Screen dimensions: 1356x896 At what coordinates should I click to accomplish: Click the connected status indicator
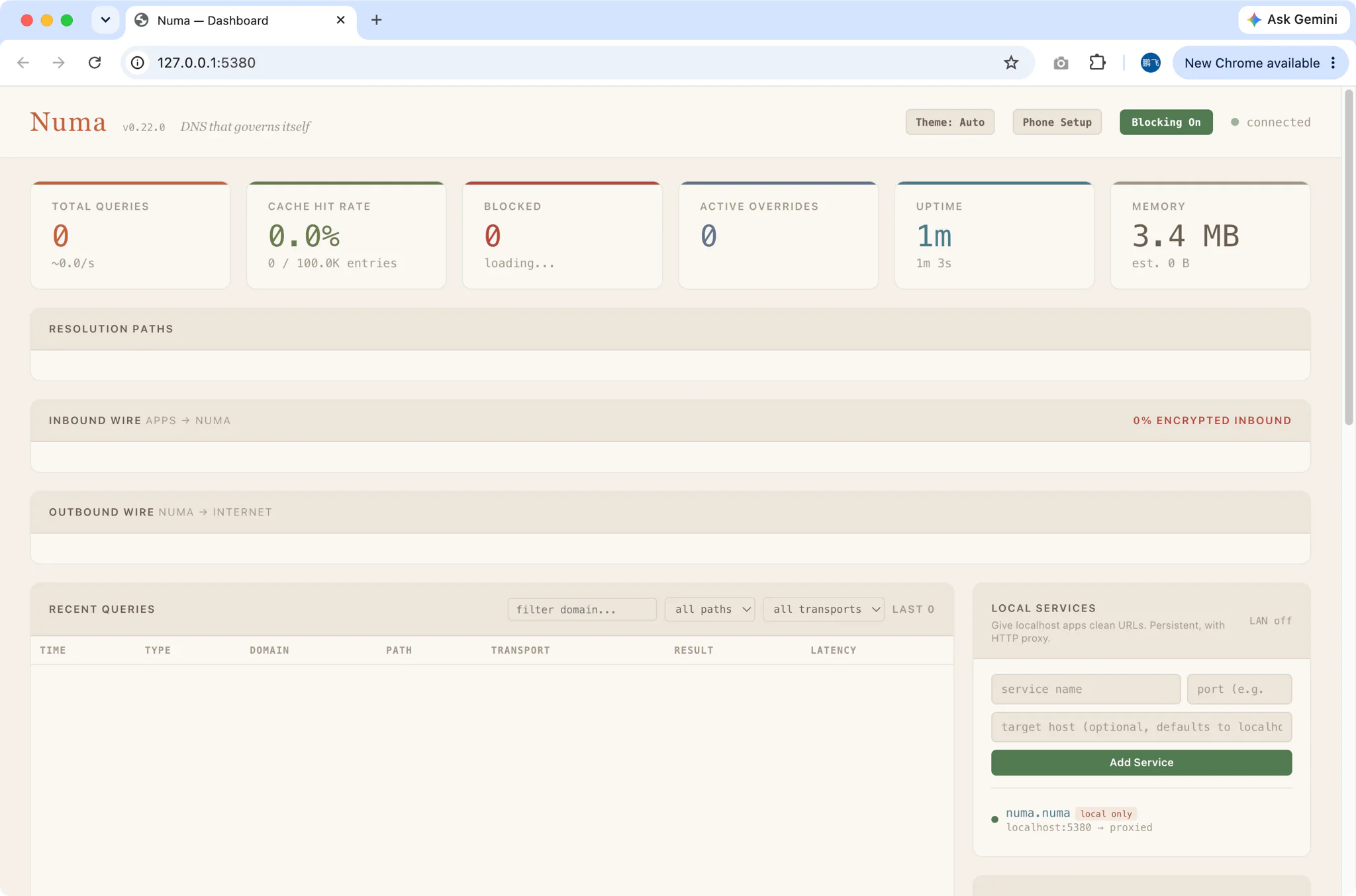pyautogui.click(x=1271, y=122)
